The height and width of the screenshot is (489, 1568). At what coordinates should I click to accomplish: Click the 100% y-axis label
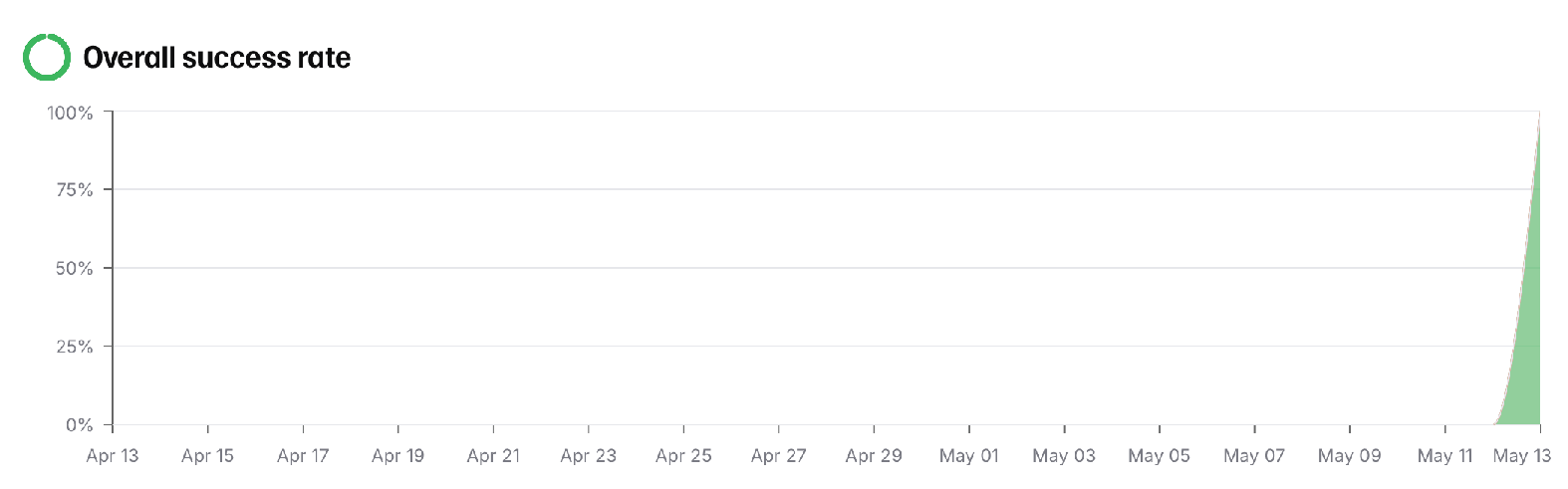70,113
